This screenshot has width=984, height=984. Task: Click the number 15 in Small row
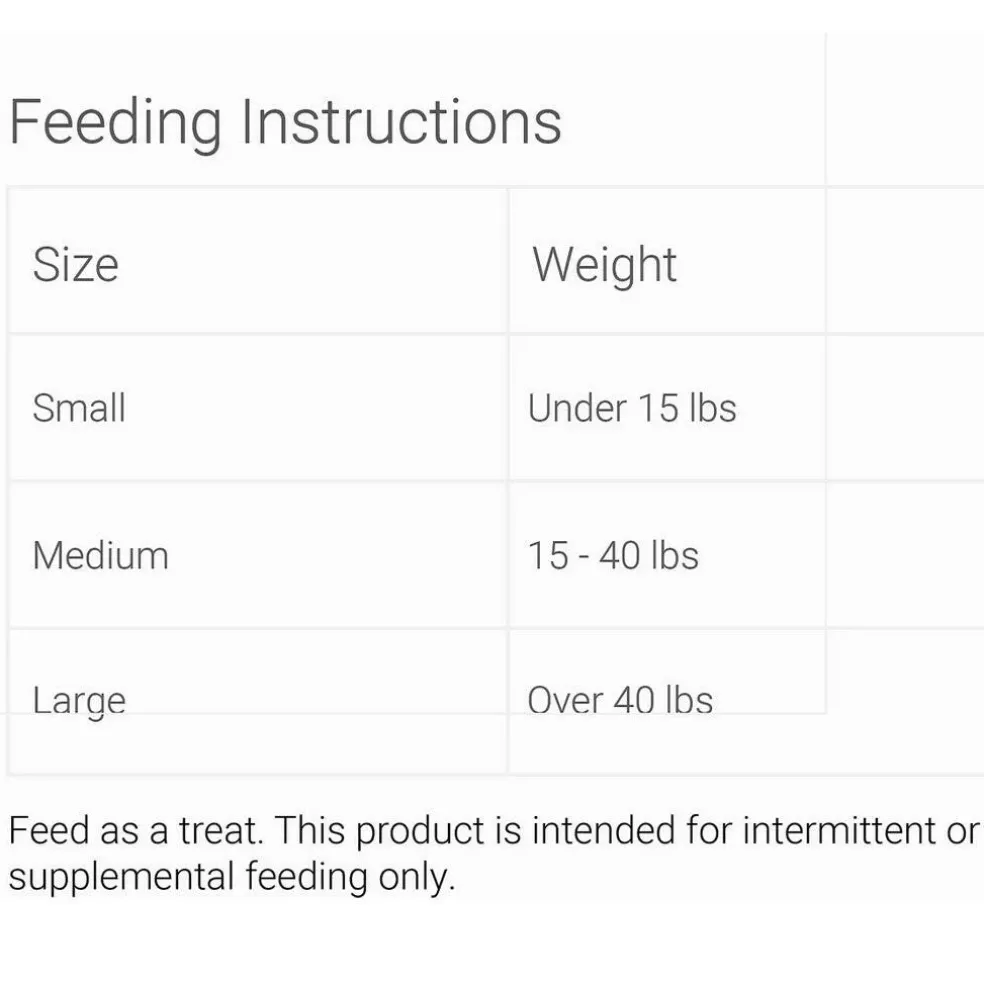[658, 408]
